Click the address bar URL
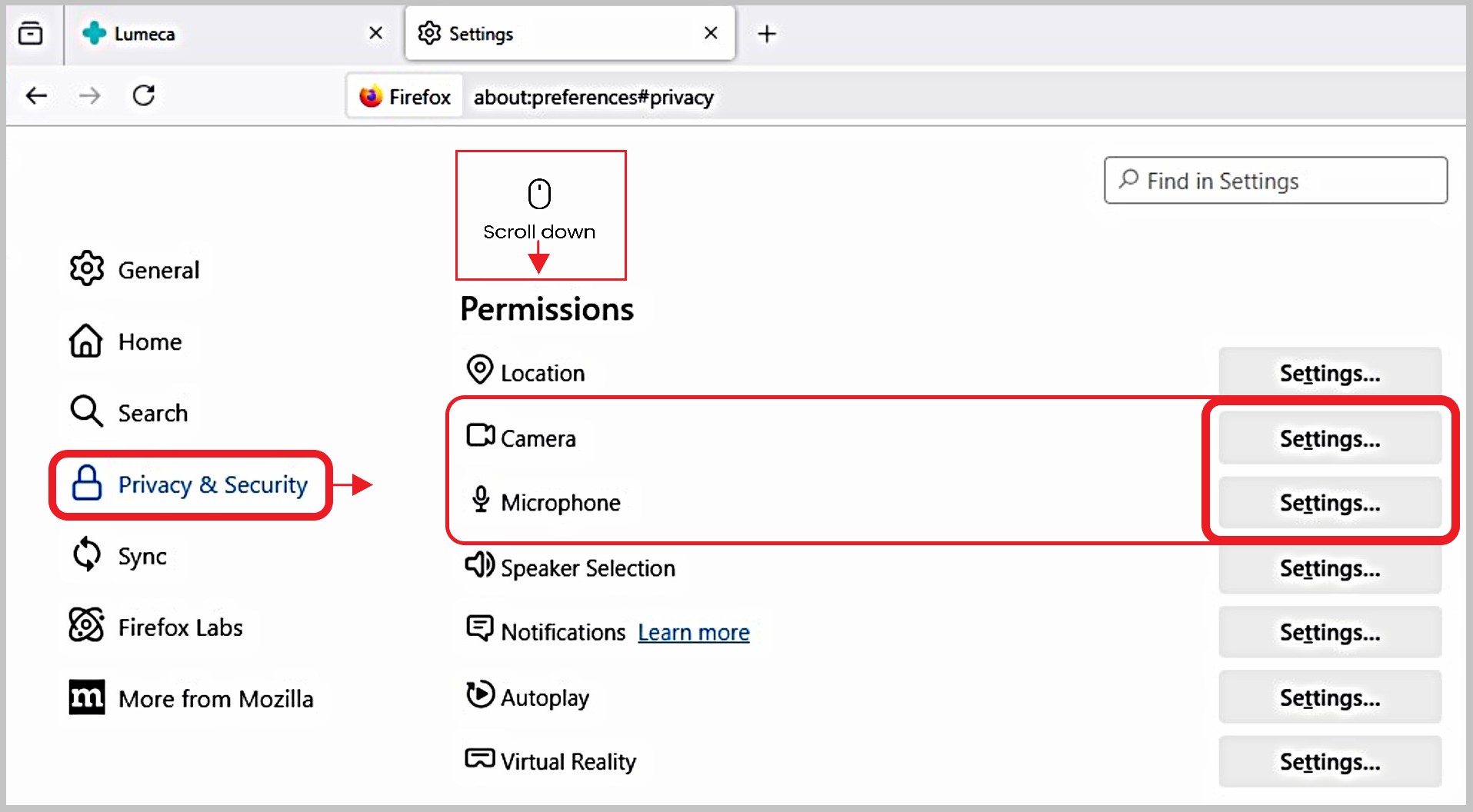1473x812 pixels. click(x=593, y=97)
